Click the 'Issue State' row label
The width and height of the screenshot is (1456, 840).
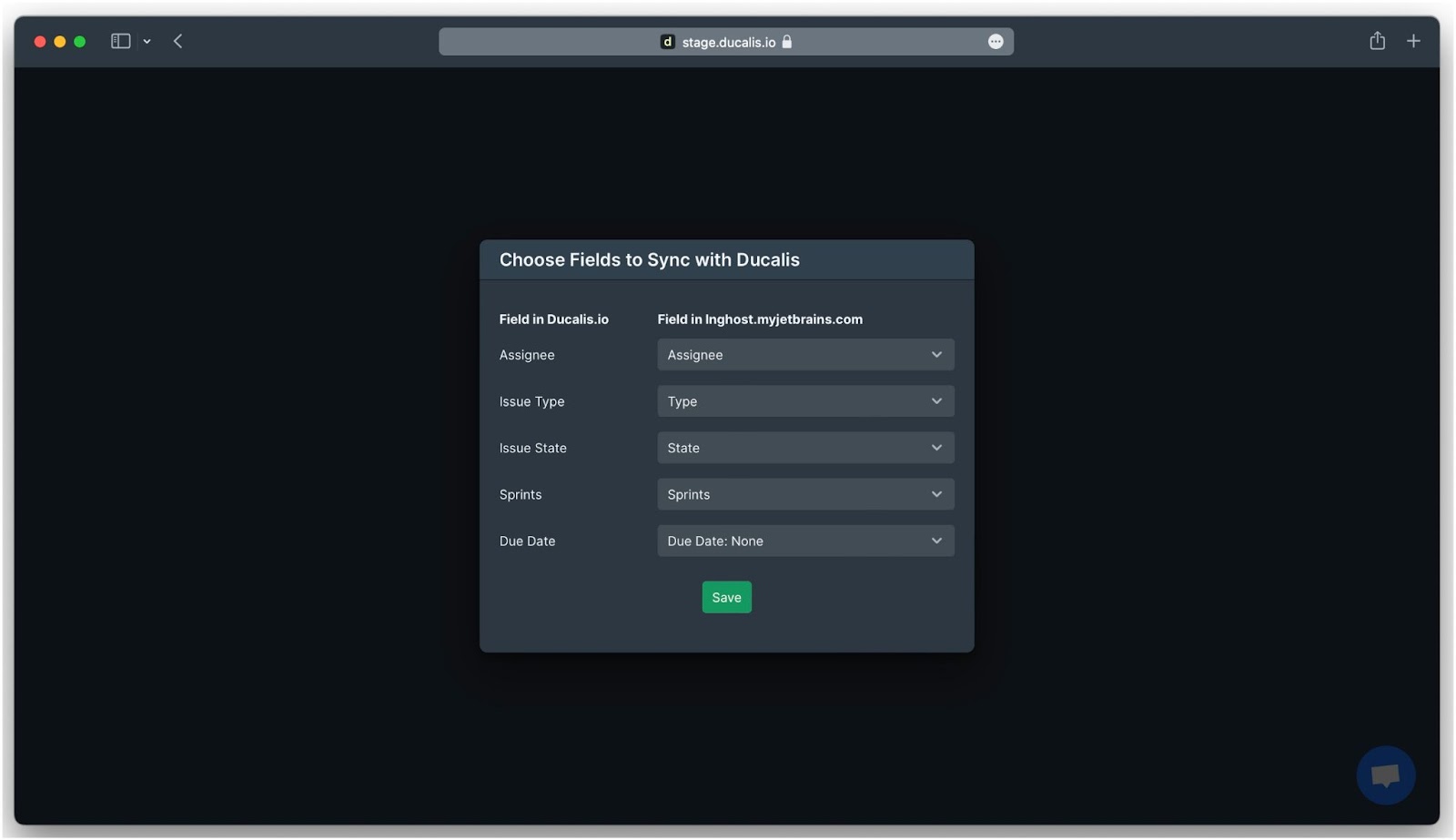pyautogui.click(x=532, y=448)
